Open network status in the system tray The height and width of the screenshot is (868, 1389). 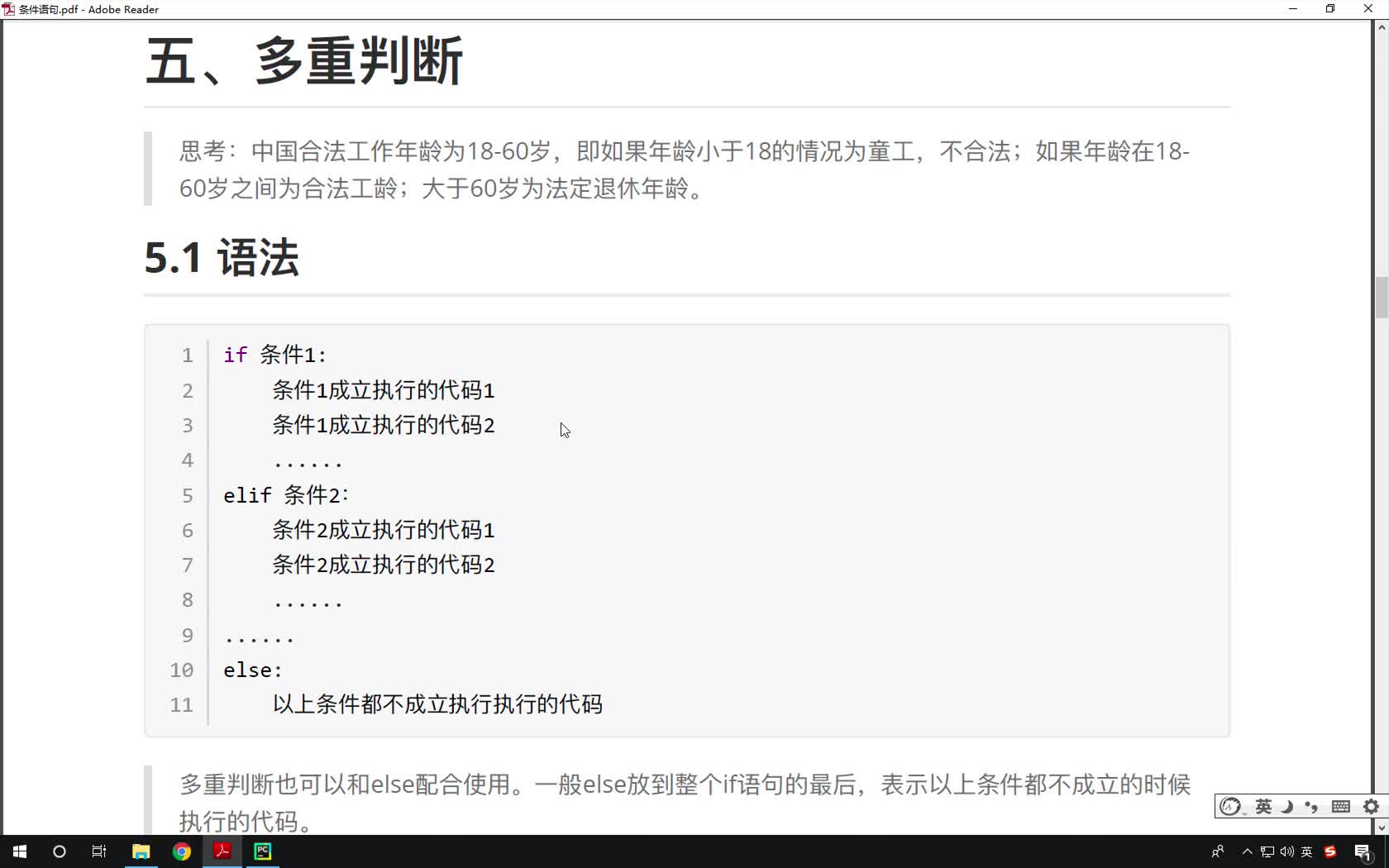click(1267, 851)
